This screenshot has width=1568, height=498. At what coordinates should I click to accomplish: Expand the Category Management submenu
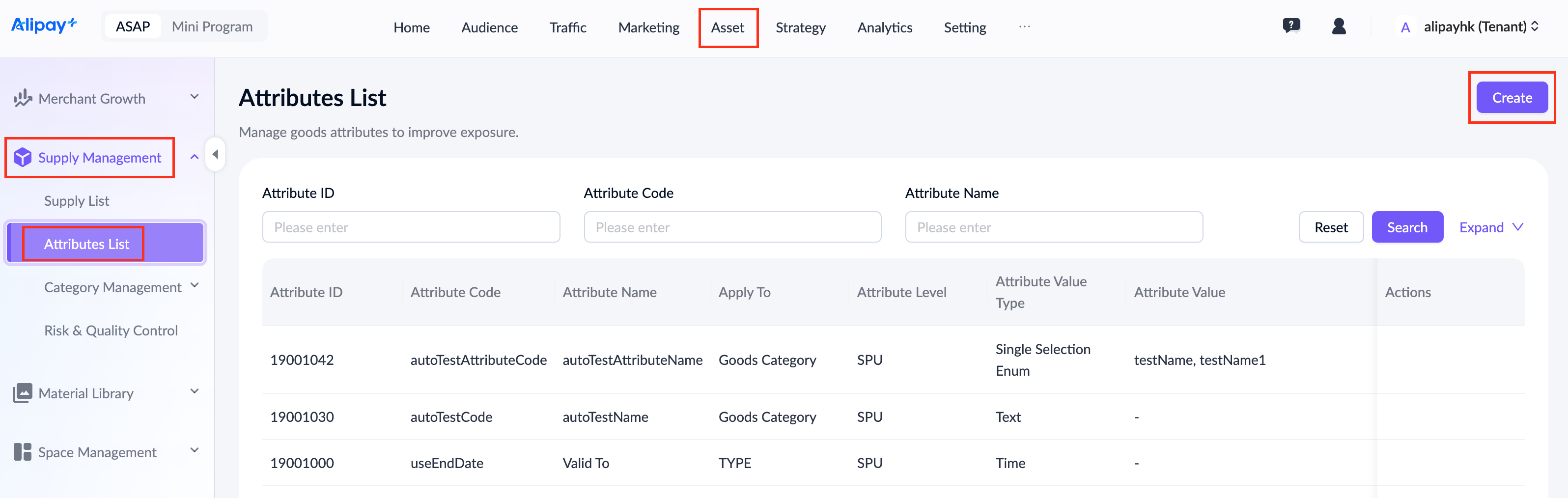click(195, 285)
